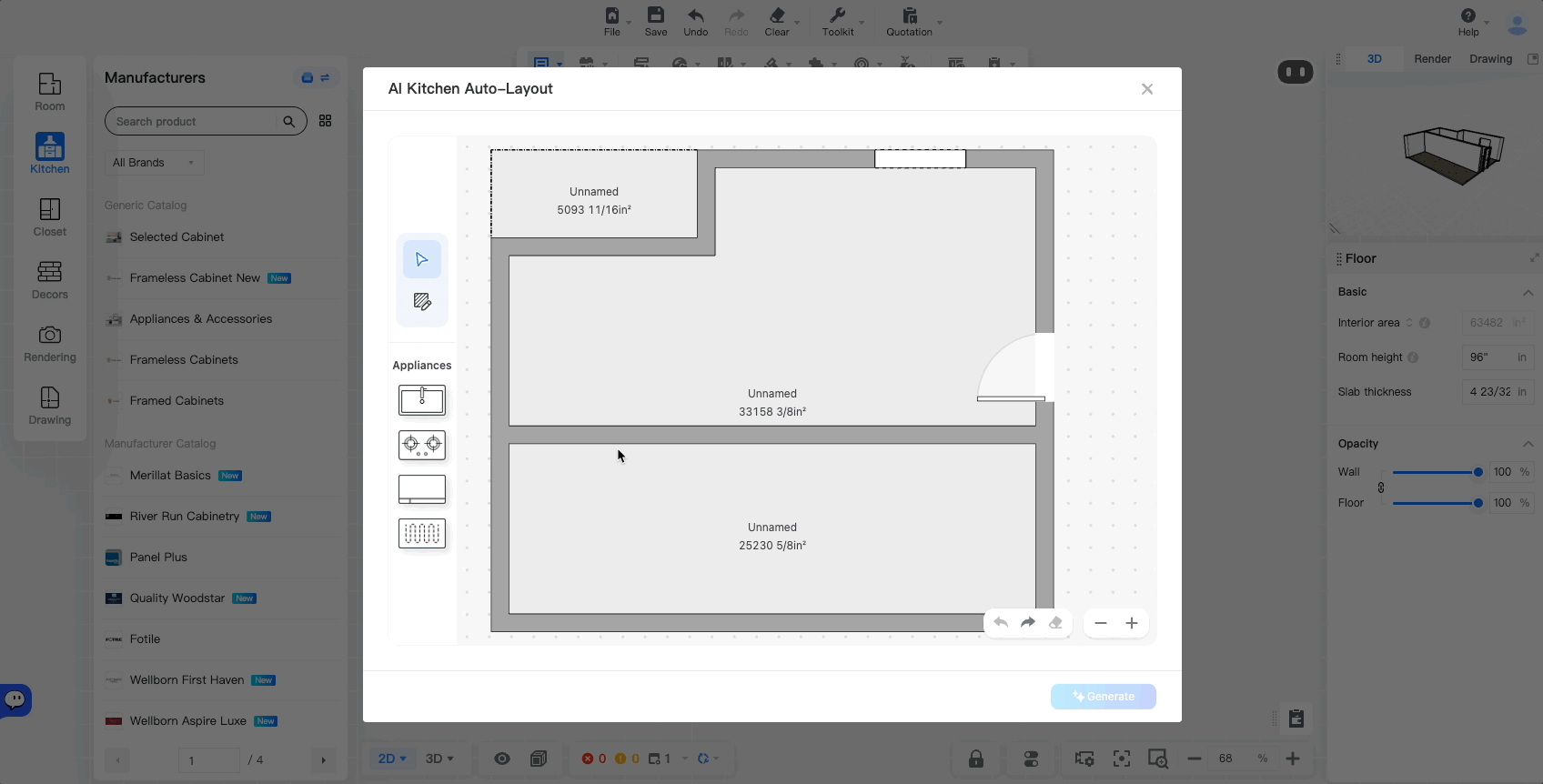This screenshot has height=784, width=1543.
Task: Click the eraser icon in the layout canvas
Action: pyautogui.click(x=1055, y=623)
